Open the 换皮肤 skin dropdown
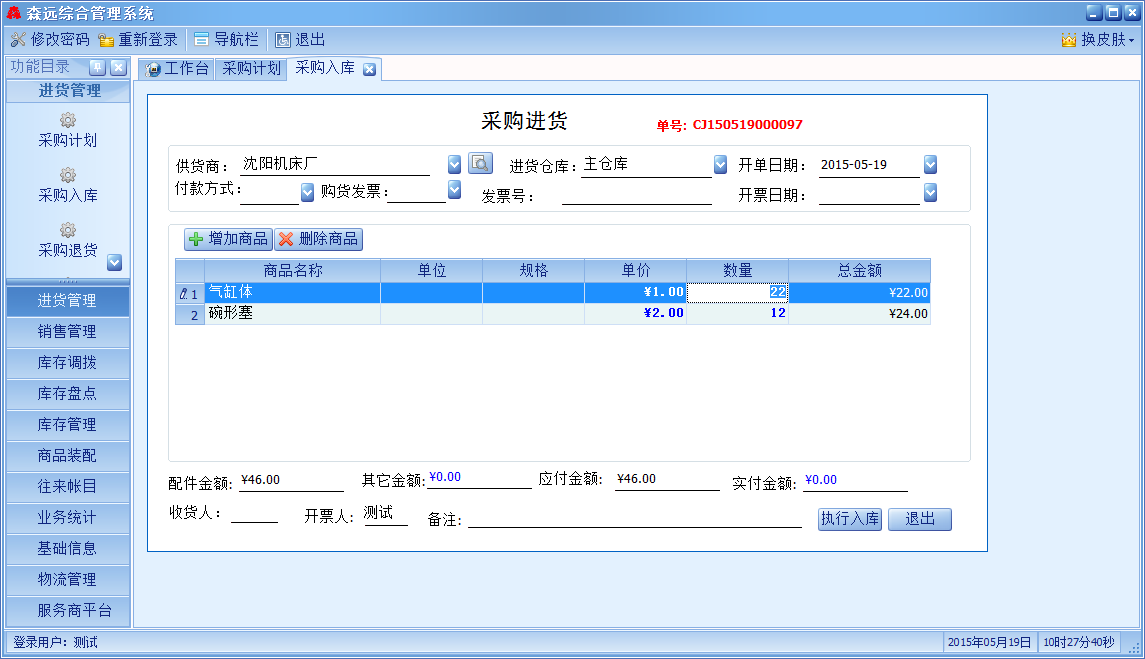This screenshot has height=659, width=1145. tap(1098, 40)
